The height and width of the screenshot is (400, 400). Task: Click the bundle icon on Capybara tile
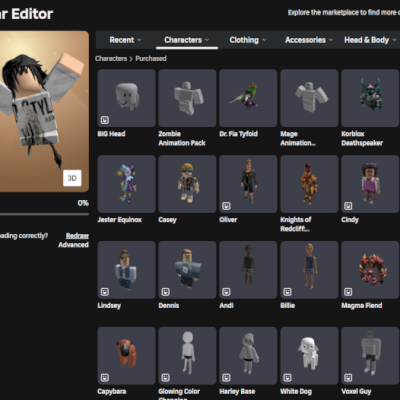(x=105, y=378)
